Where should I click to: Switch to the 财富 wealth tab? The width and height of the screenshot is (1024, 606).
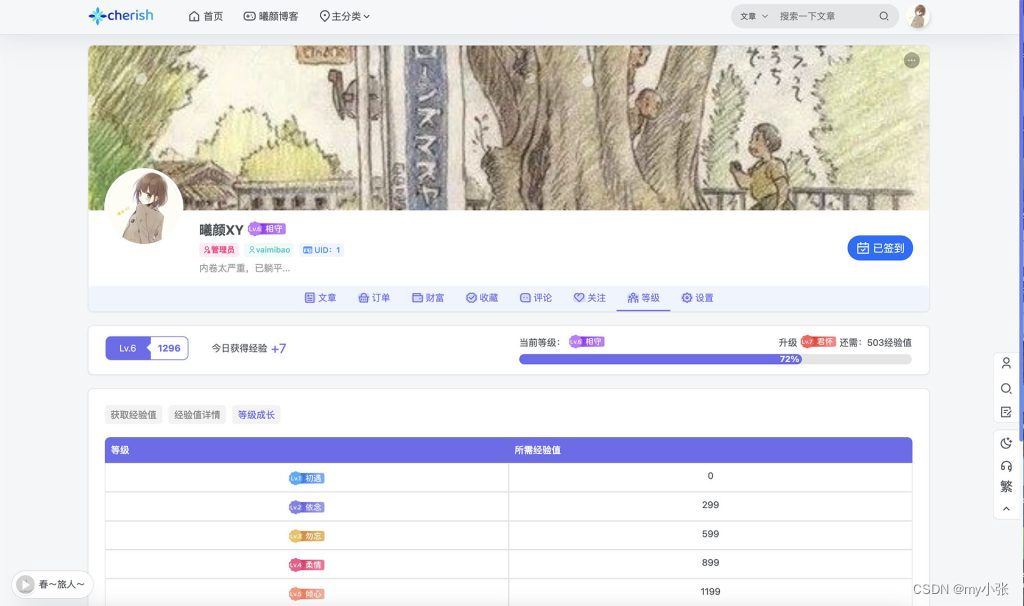(428, 298)
